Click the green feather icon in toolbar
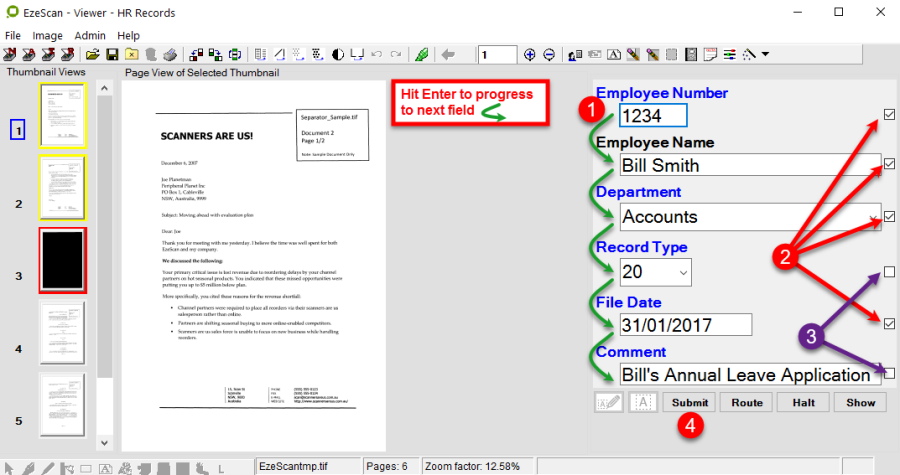Image resolution: width=900 pixels, height=475 pixels. 422,54
